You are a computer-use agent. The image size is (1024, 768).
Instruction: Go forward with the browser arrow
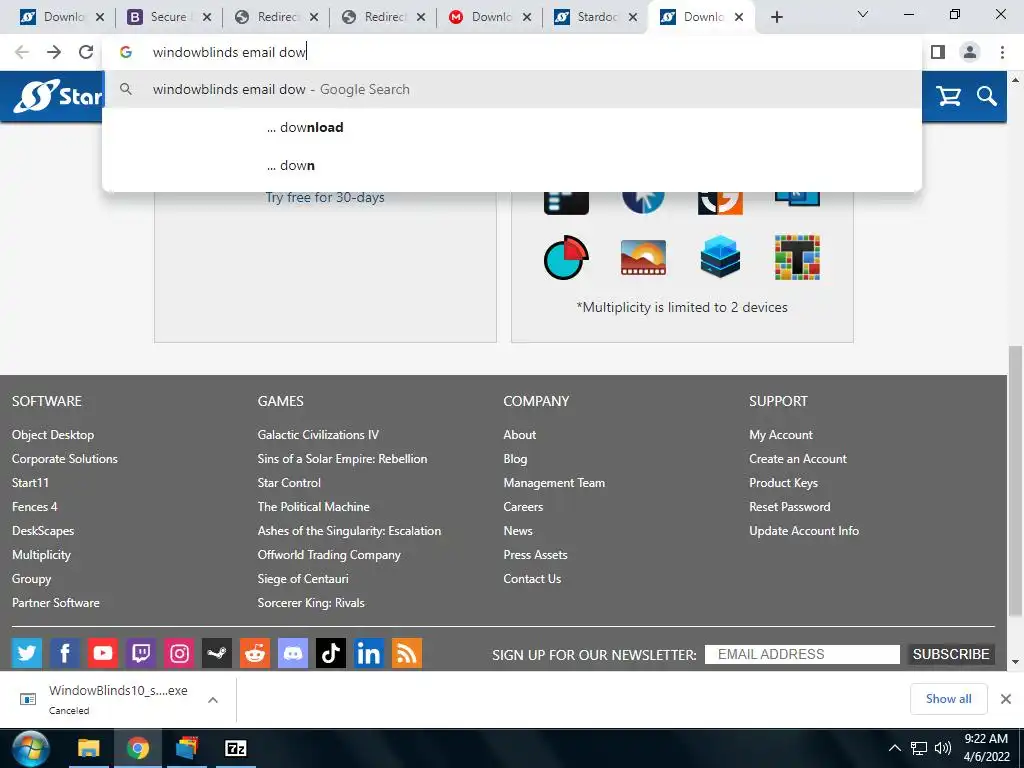coord(54,52)
